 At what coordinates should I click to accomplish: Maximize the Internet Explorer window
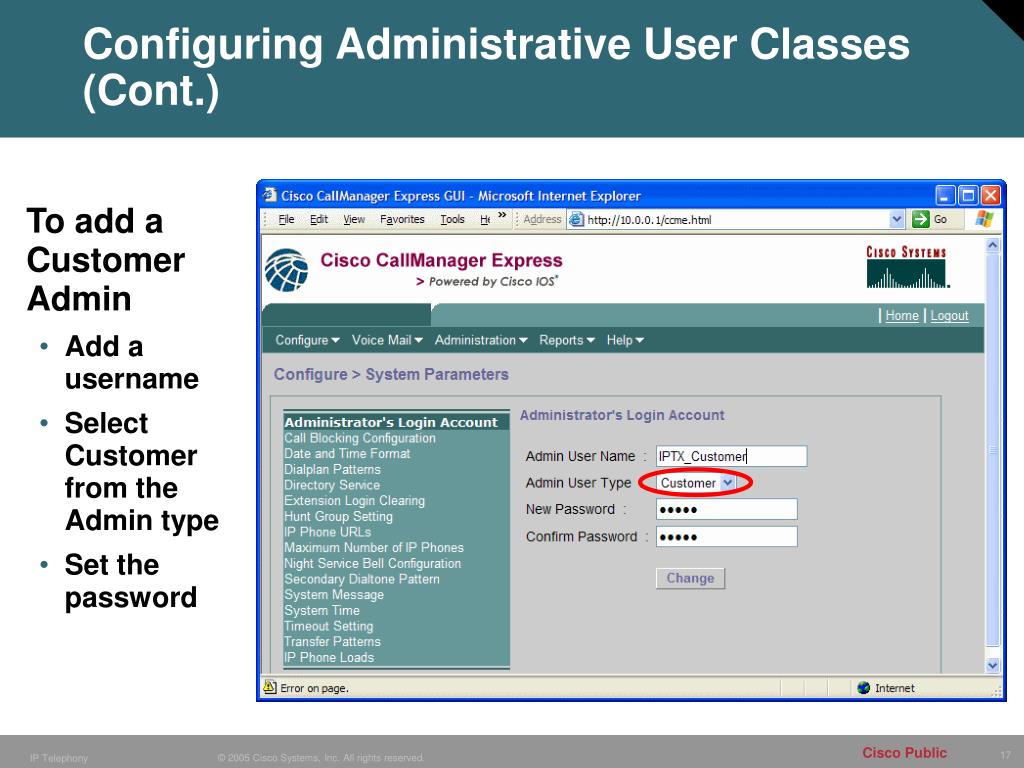(x=968, y=195)
